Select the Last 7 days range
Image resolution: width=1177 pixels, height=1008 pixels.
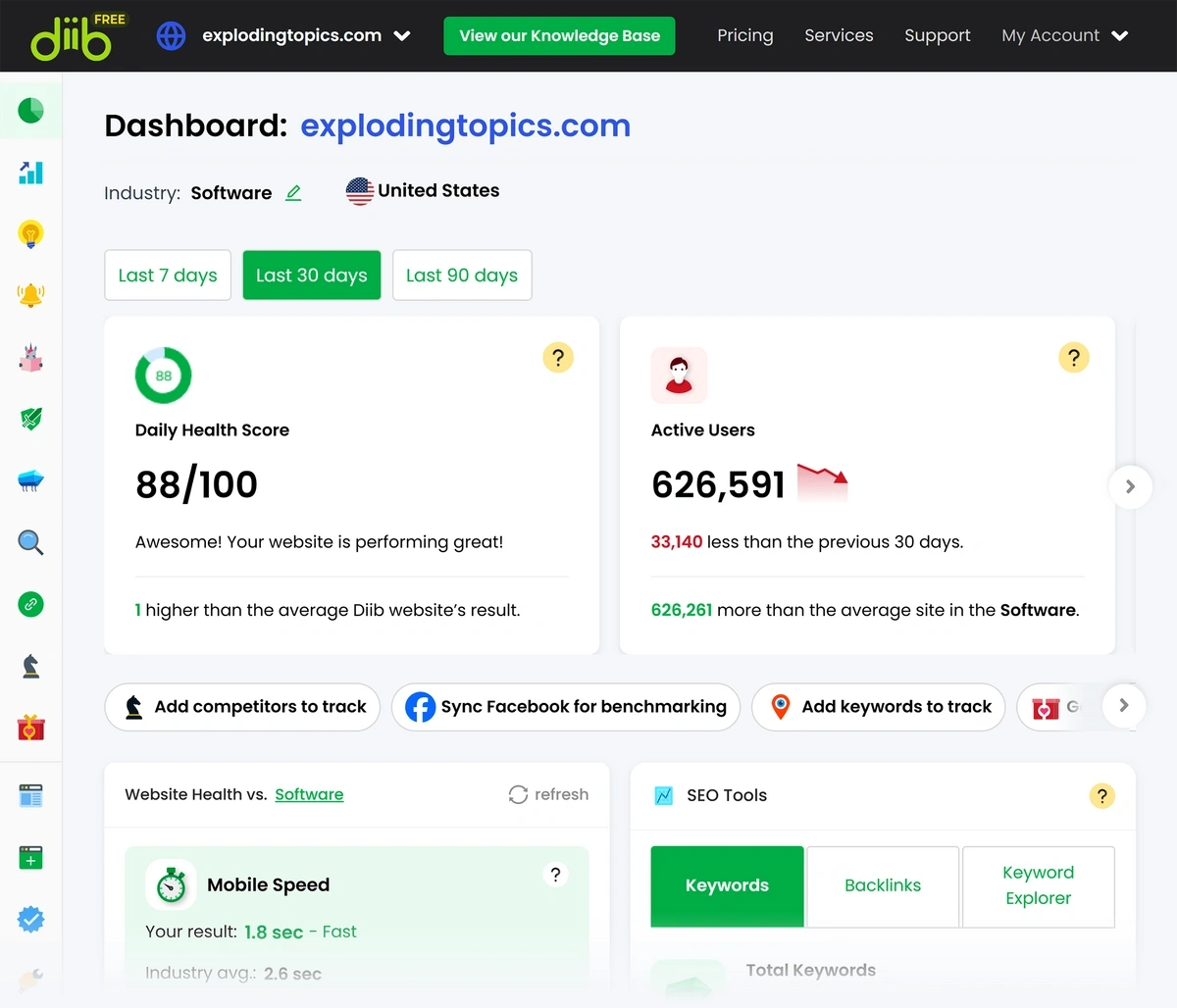168,275
